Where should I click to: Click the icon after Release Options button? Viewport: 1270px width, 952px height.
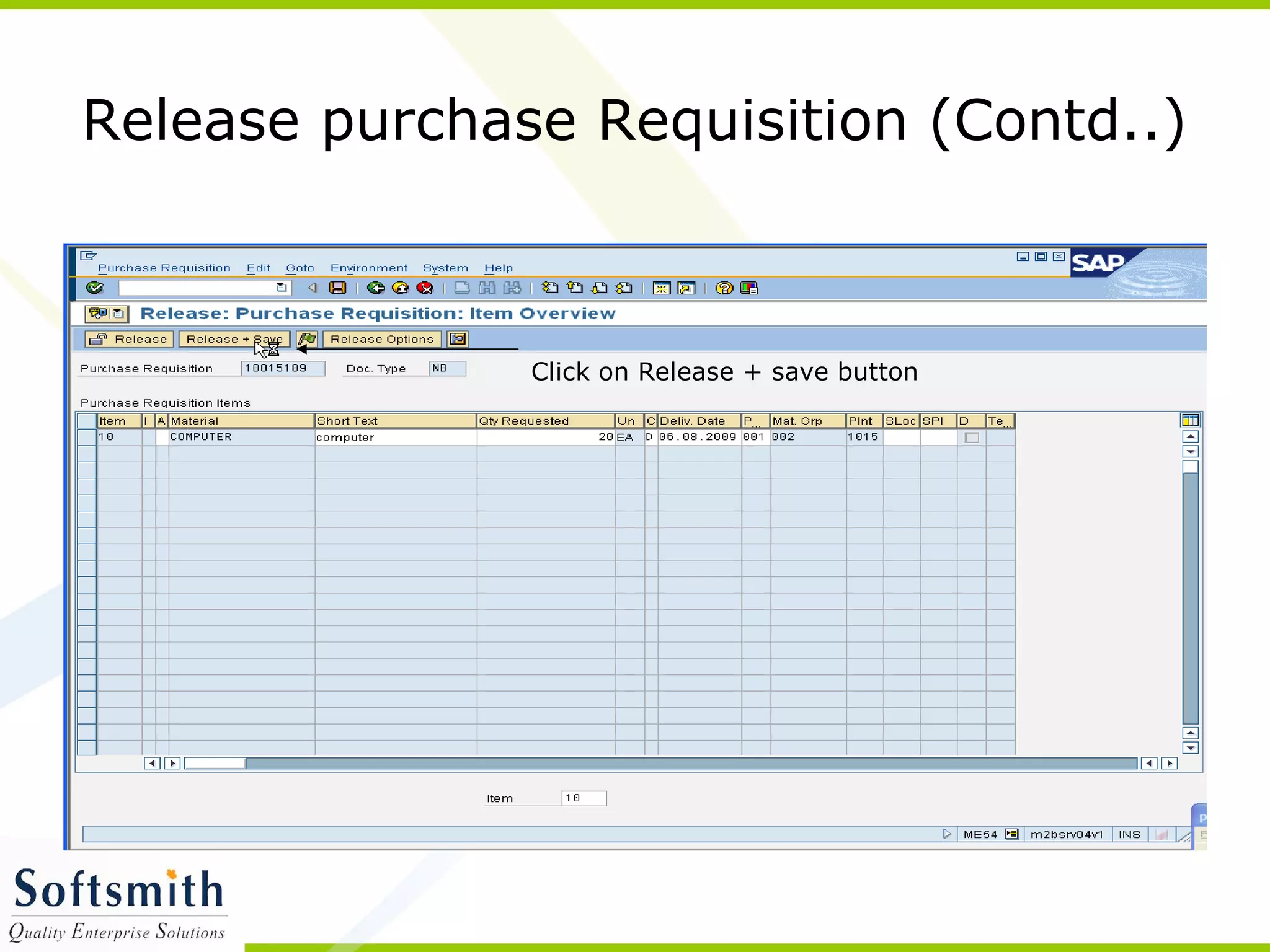(458, 339)
